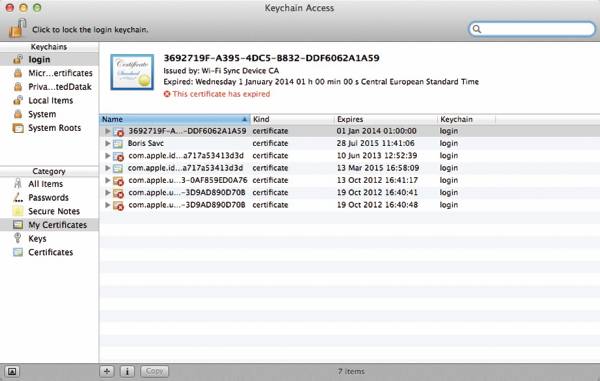600x381 pixels.
Task: Click the green zoom window button
Action: click(x=37, y=8)
